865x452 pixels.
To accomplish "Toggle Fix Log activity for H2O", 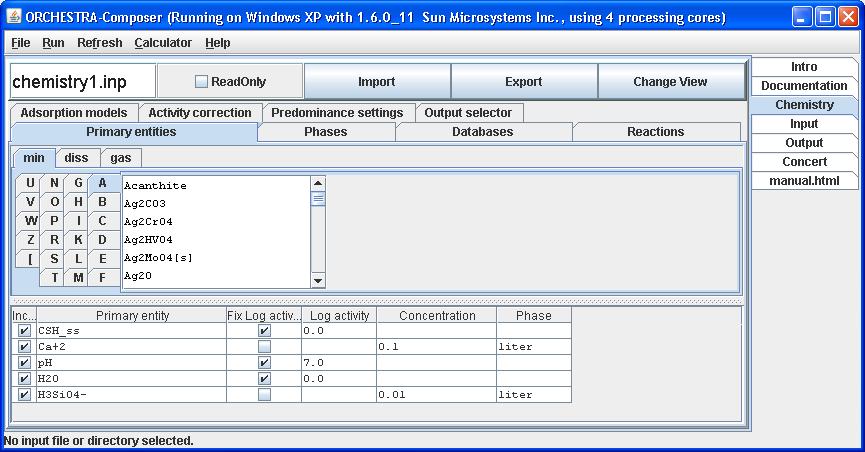I will [264, 379].
